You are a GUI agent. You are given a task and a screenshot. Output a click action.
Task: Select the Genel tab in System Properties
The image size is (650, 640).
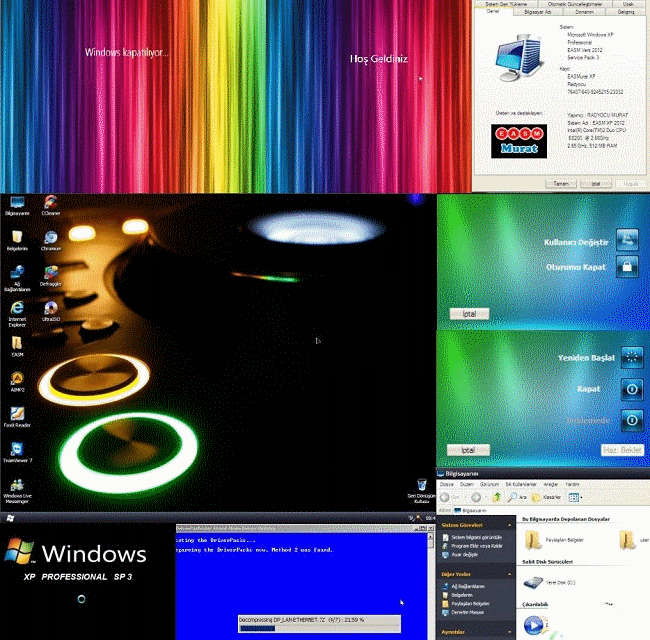[x=493, y=11]
